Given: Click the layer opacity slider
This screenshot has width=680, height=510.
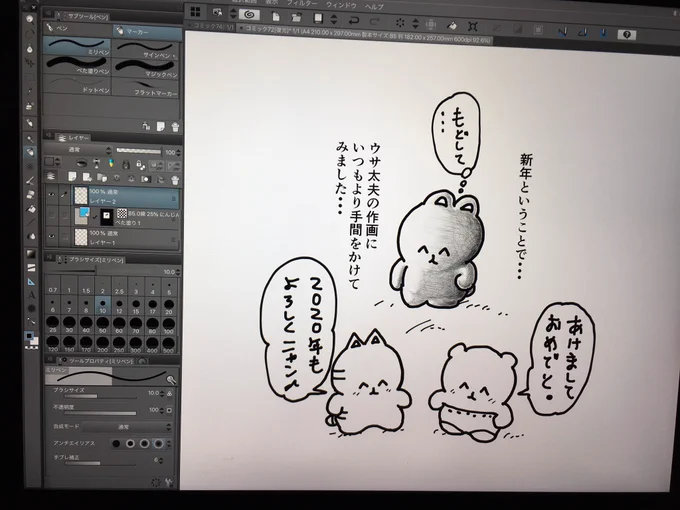Looking at the screenshot, I should click(x=138, y=151).
